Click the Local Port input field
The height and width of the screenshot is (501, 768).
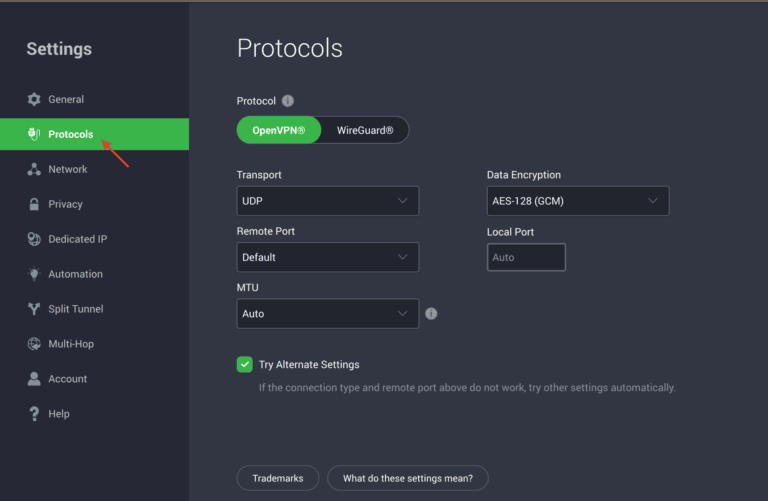(526, 257)
